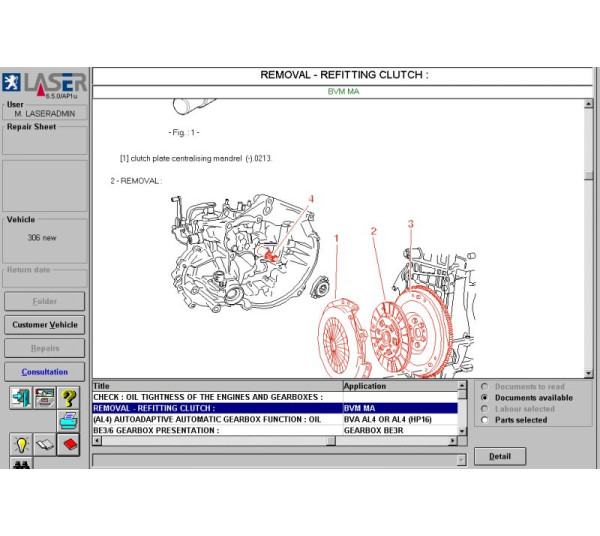Screen dimensions: 600x536
Task: Open the Consultation section
Action: [45, 372]
